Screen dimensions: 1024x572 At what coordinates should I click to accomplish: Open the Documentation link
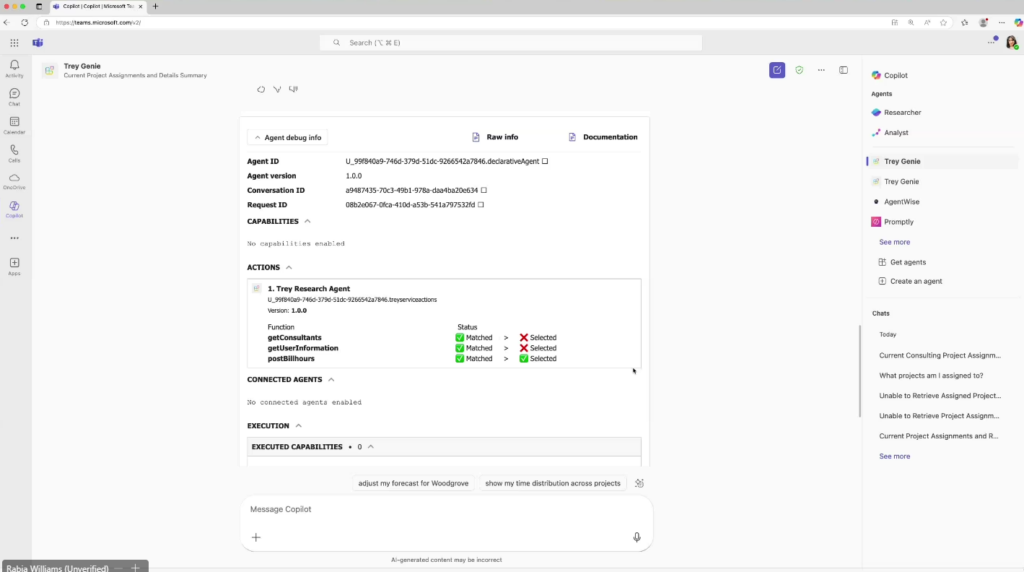click(603, 137)
